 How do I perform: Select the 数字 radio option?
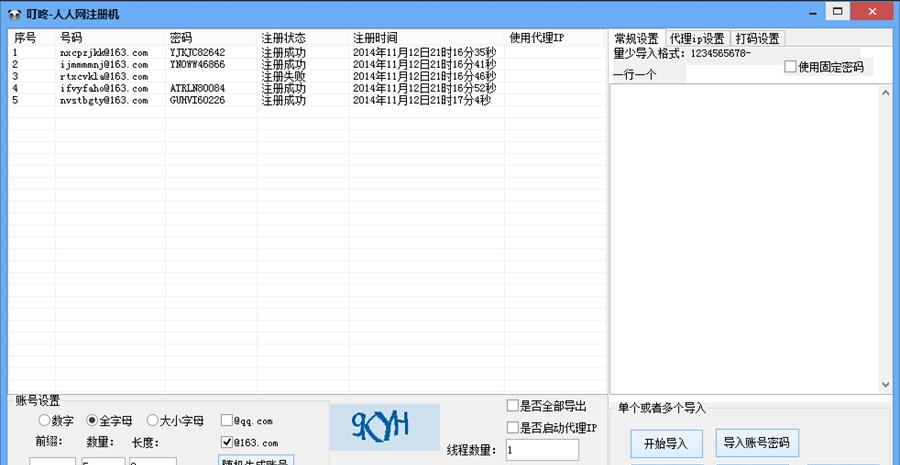(44, 421)
